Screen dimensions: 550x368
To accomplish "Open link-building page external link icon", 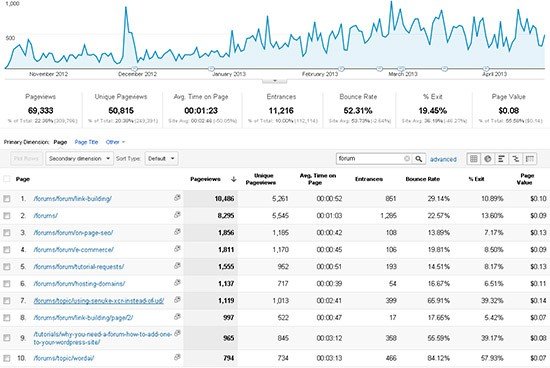I will (x=177, y=198).
